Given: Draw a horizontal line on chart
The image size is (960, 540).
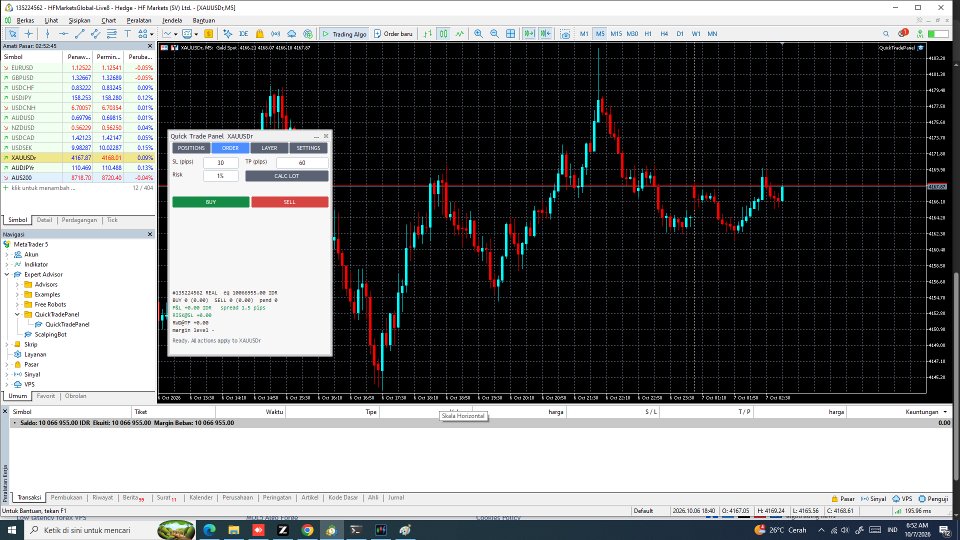Looking at the screenshot, I should tap(63, 34).
